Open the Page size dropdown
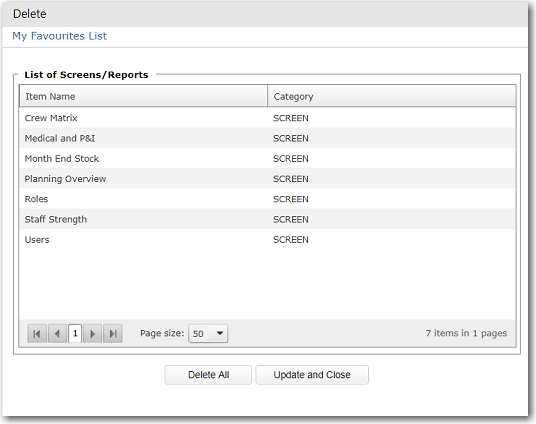This screenshot has height=424, width=536. 220,333
